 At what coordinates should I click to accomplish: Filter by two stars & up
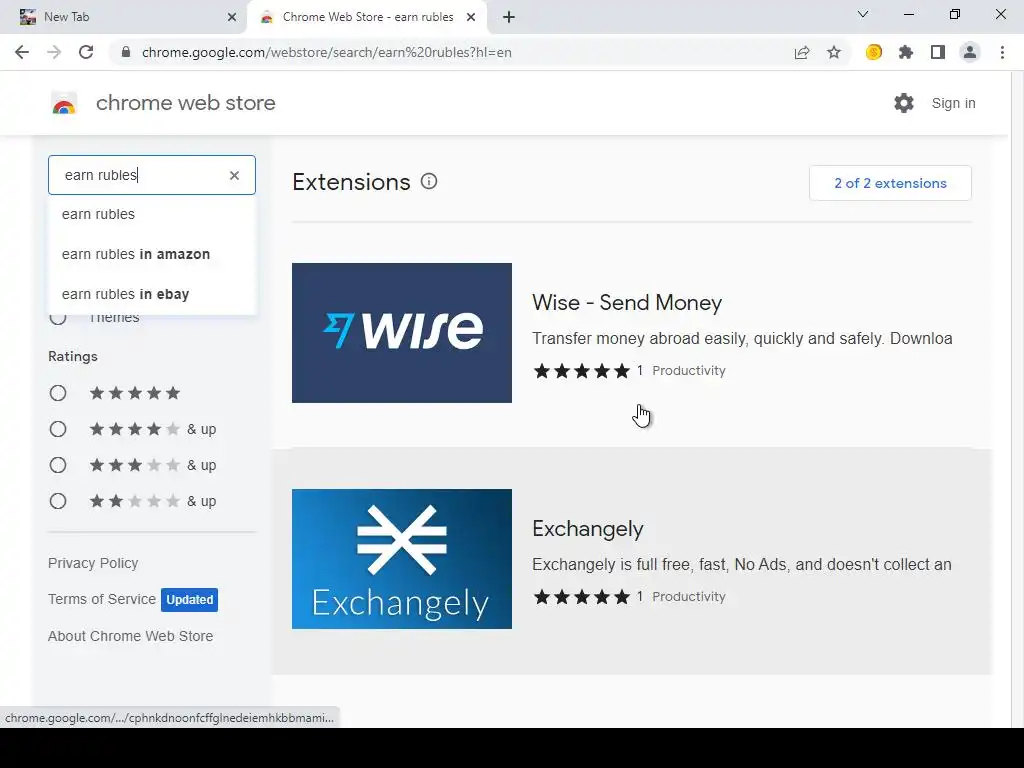(x=58, y=501)
